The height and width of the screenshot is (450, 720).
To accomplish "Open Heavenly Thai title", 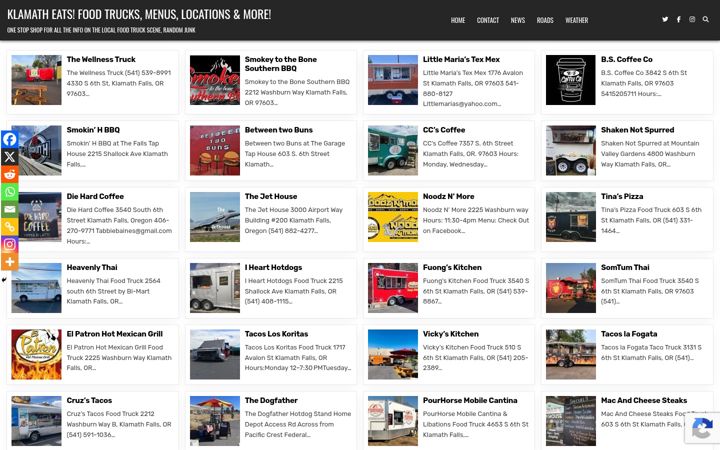I will tap(92, 267).
